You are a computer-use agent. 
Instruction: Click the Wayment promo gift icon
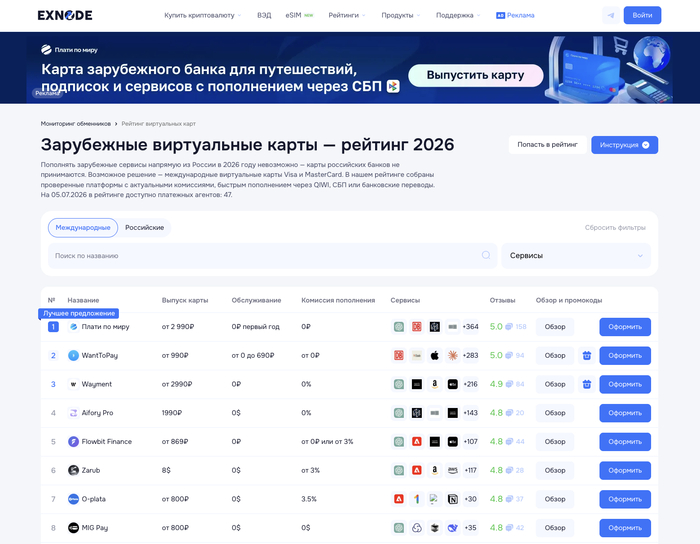coord(587,384)
